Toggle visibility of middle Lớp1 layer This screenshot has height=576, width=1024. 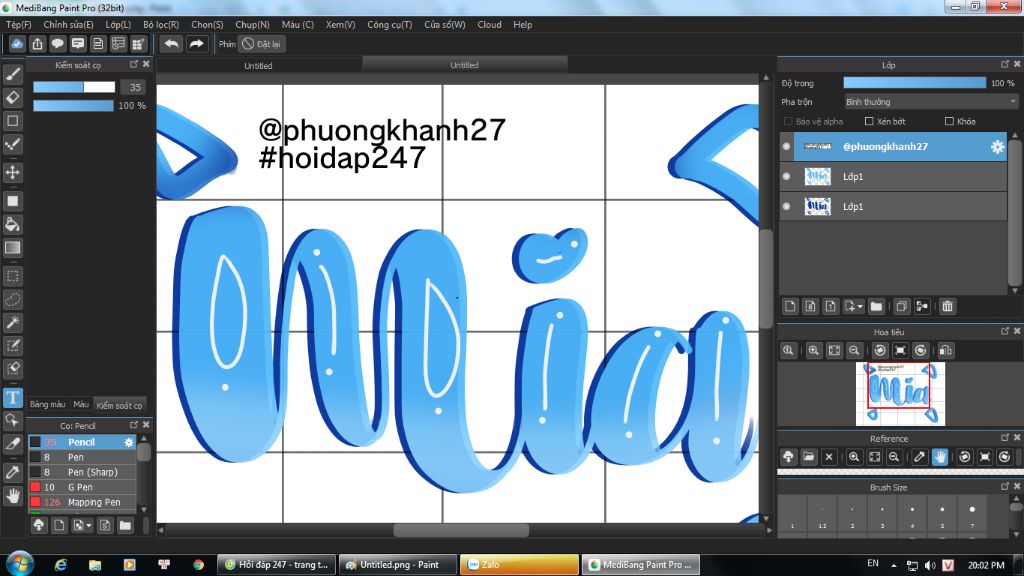coord(786,176)
